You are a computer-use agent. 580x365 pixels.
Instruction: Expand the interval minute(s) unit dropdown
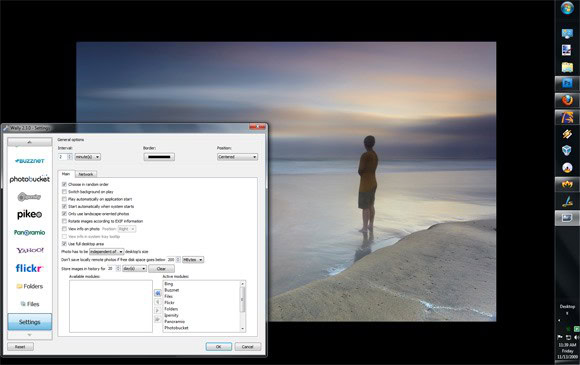[88, 157]
